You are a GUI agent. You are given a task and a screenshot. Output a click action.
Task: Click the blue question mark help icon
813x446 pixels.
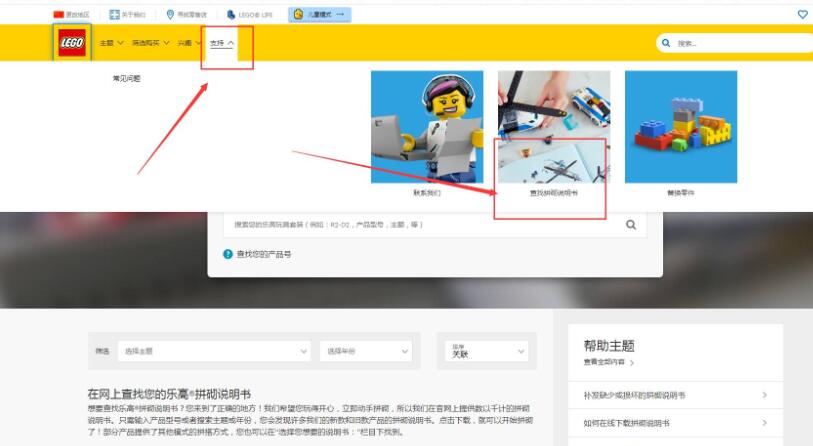[228, 254]
